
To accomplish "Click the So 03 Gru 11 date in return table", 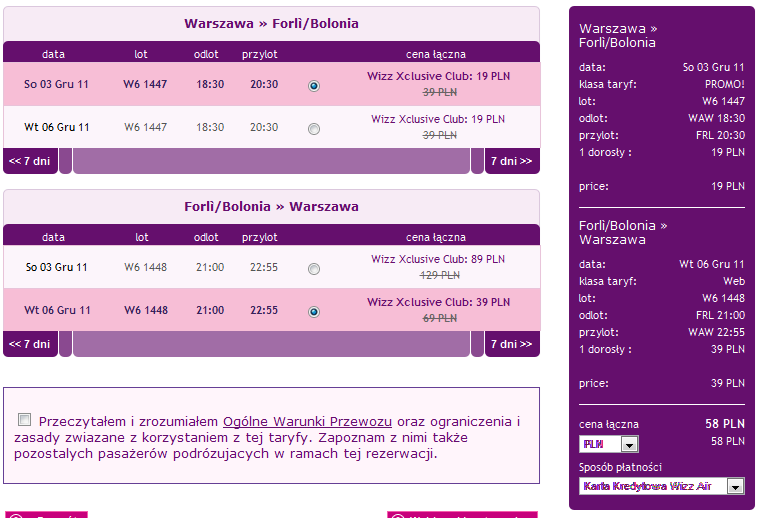I will pyautogui.click(x=56, y=267).
